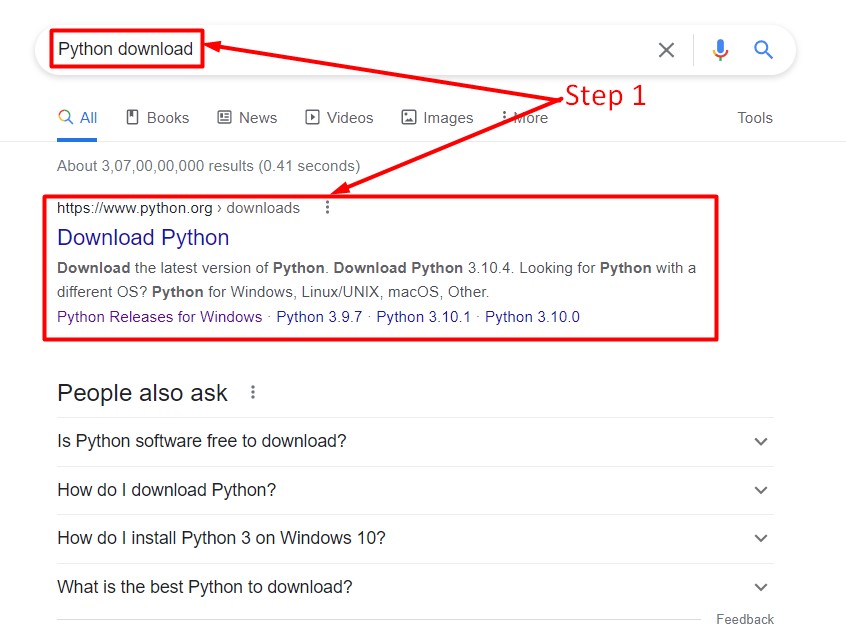Open the Tools filter options
The image size is (846, 638).
pyautogui.click(x=755, y=118)
